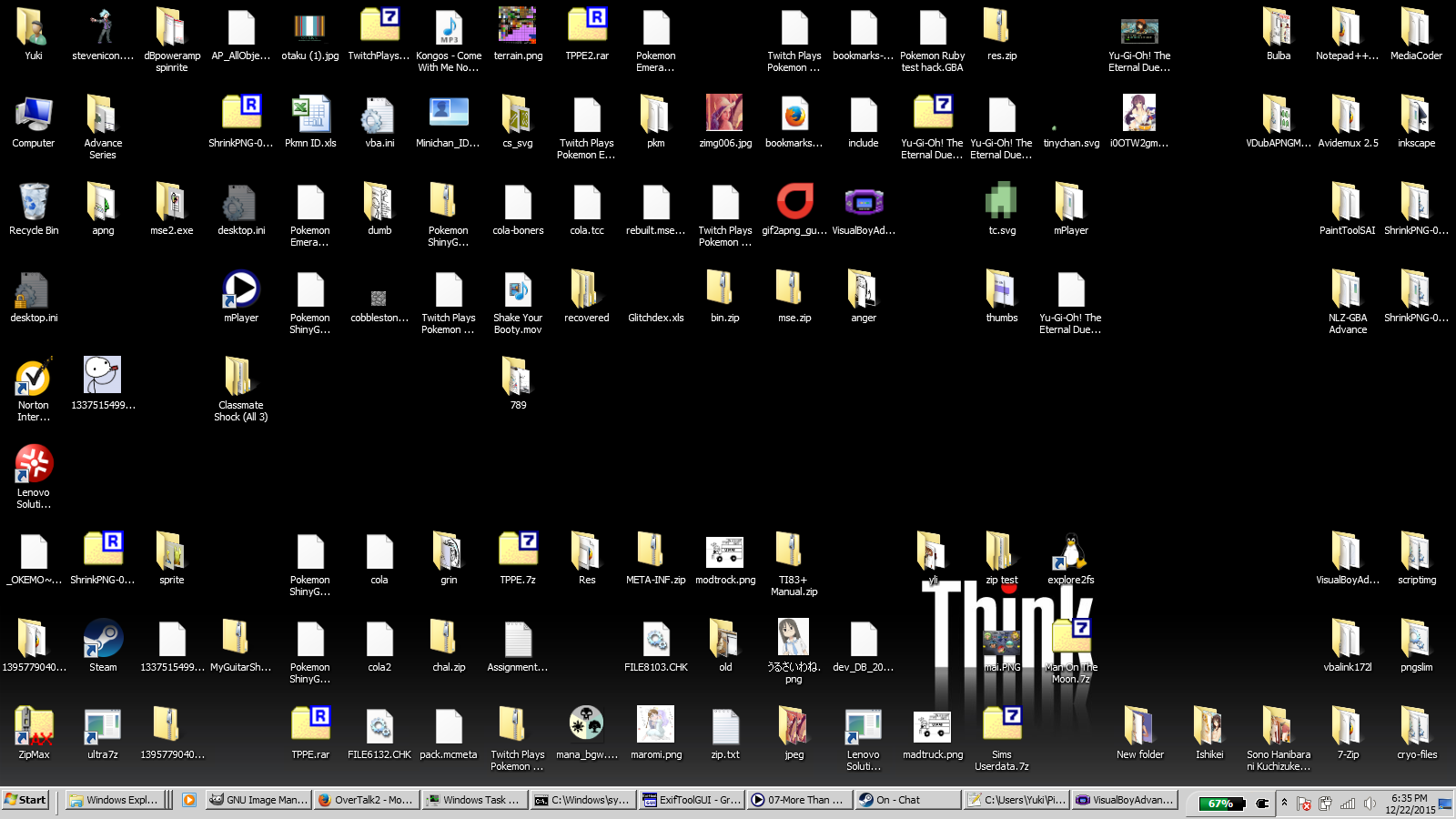Image resolution: width=1456 pixels, height=819 pixels.
Task: Show hidden system tray icons arrow
Action: click(1284, 802)
